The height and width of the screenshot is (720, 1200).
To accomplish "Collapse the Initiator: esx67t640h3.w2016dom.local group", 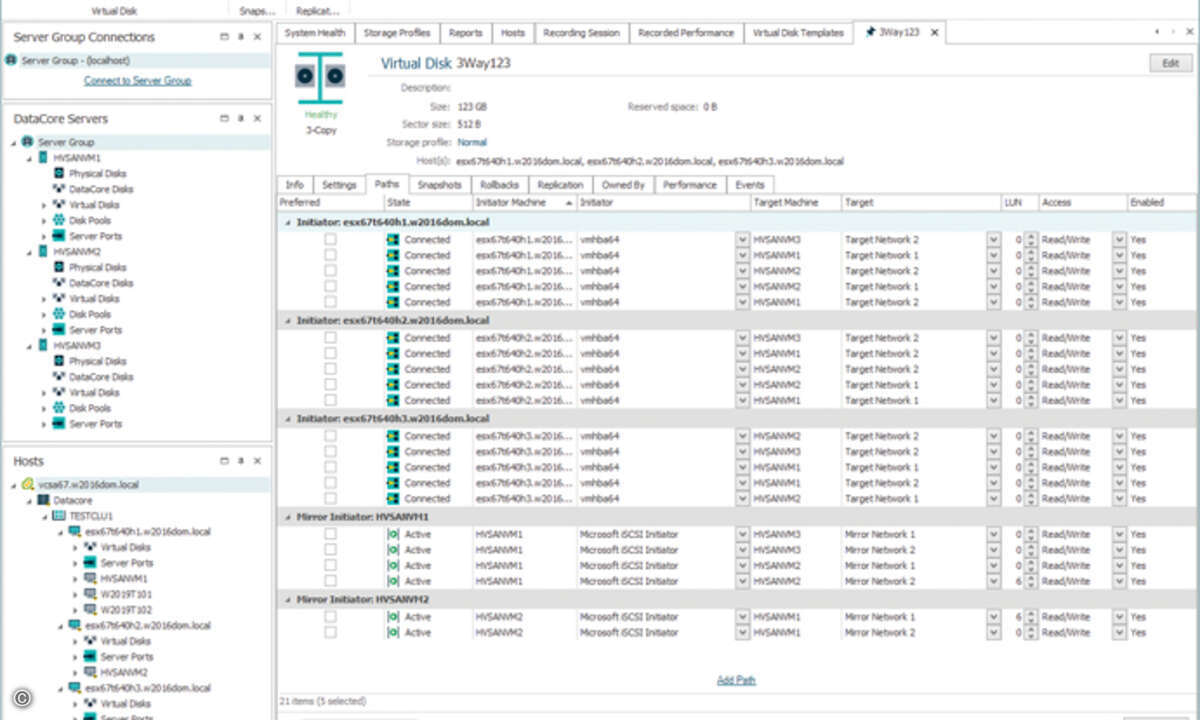I will (287, 419).
